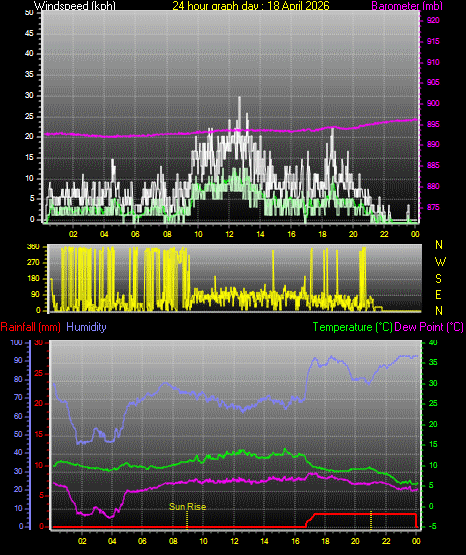Click the blue humidity axis value 70
The height and width of the screenshot is (555, 466).
pyautogui.click(x=18, y=397)
